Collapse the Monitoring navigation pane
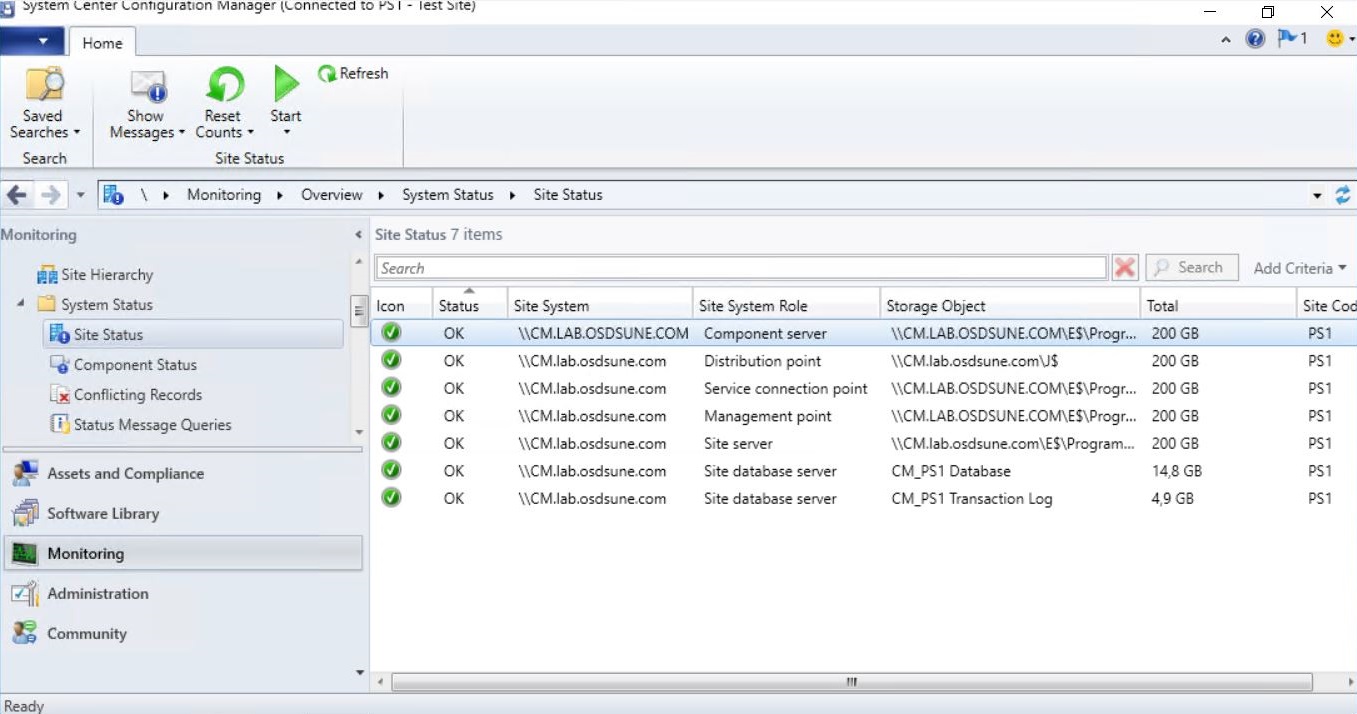This screenshot has height=714, width=1357. coord(359,235)
